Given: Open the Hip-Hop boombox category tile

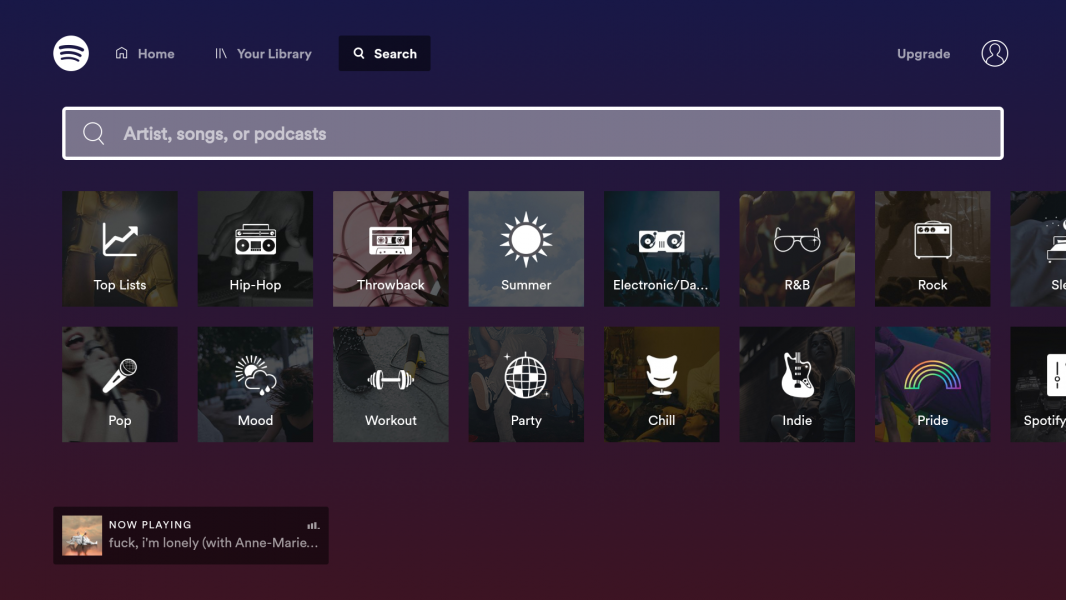Looking at the screenshot, I should coord(255,249).
